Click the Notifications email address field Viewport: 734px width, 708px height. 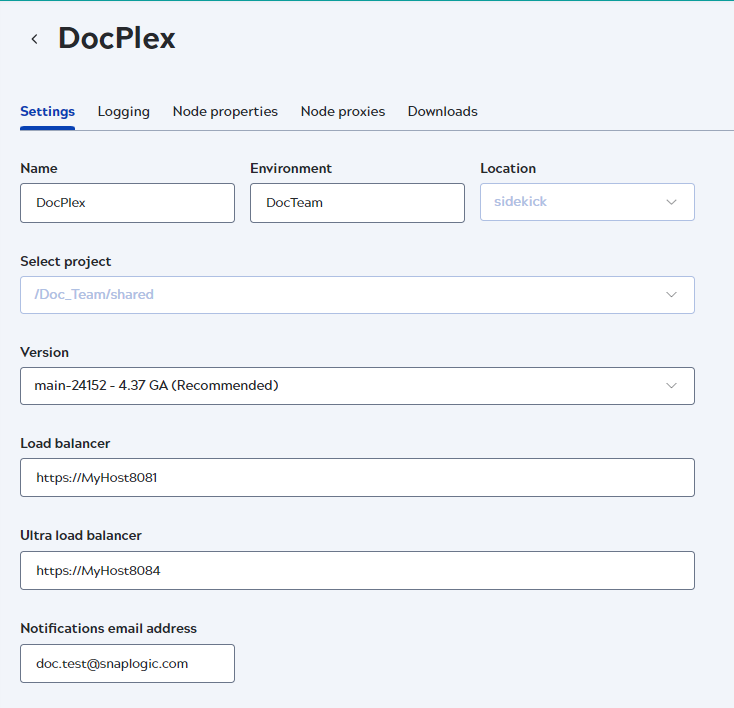(127, 663)
